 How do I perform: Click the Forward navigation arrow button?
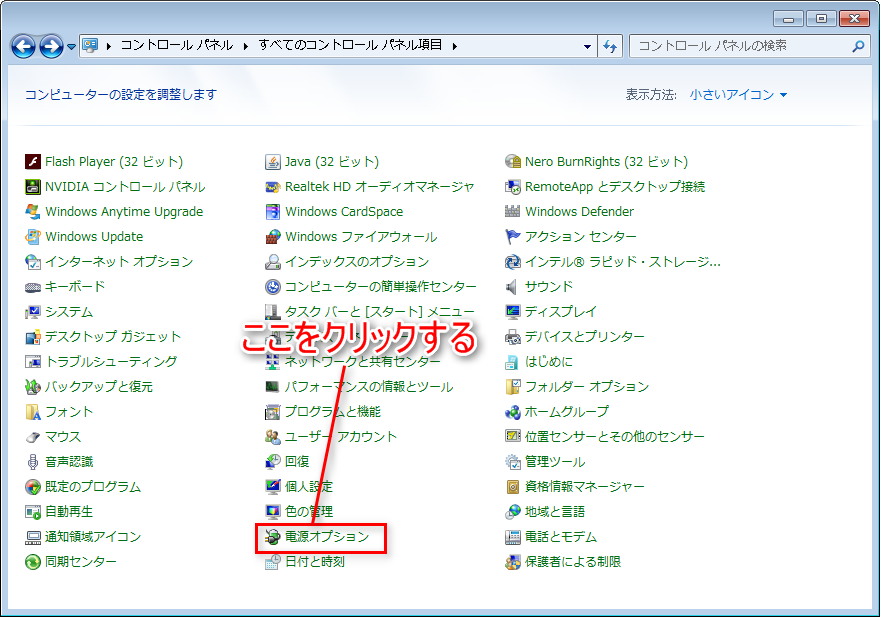51,46
